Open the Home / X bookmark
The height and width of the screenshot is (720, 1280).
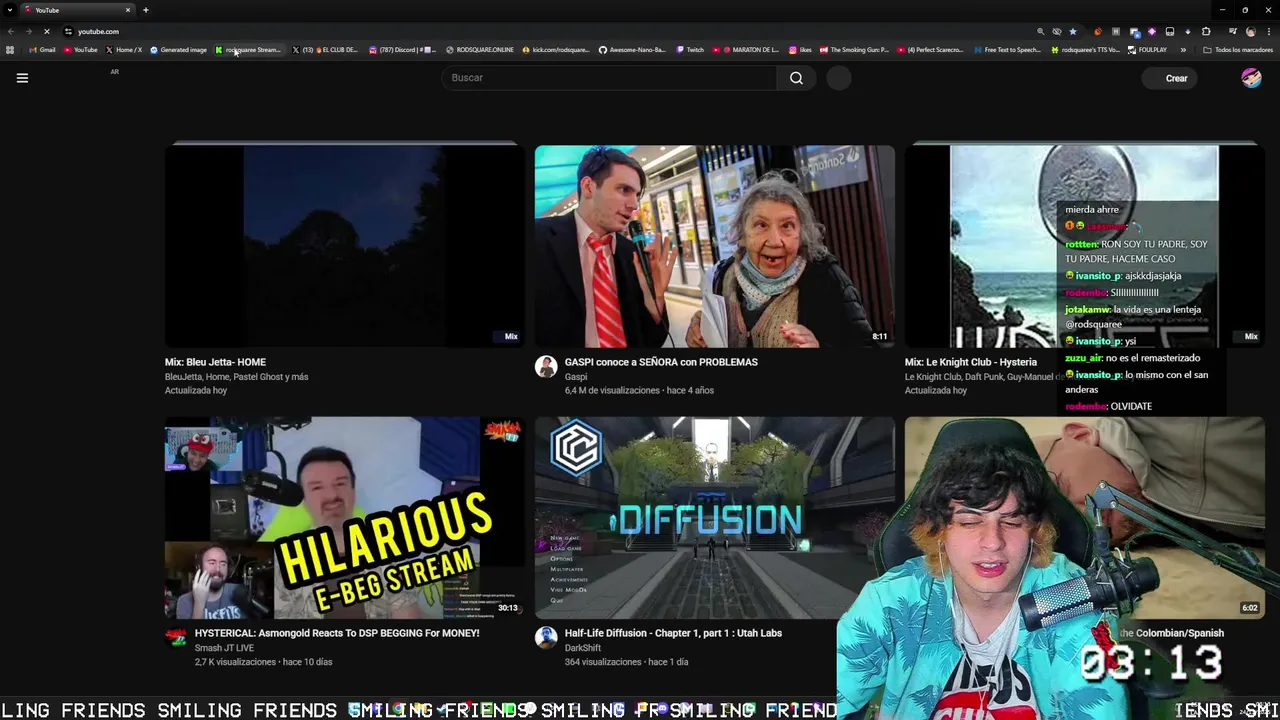tap(124, 50)
